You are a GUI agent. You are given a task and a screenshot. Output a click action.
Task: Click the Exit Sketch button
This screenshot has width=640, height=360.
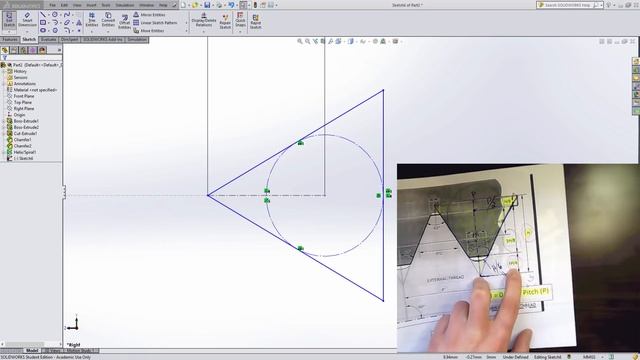point(9,20)
